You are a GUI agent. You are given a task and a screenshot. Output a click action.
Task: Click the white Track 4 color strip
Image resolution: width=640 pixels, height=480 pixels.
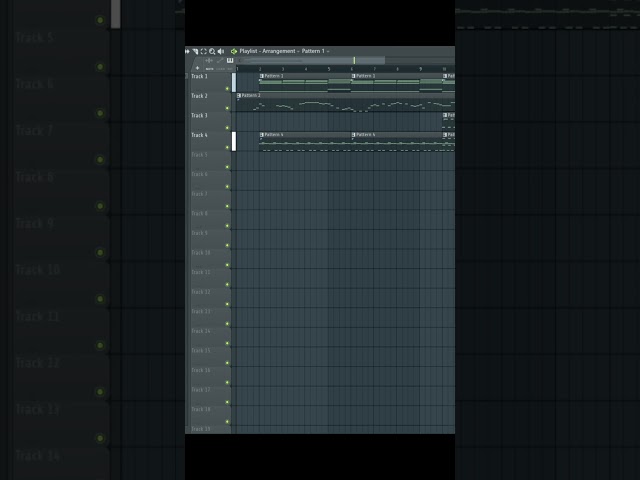(x=234, y=142)
